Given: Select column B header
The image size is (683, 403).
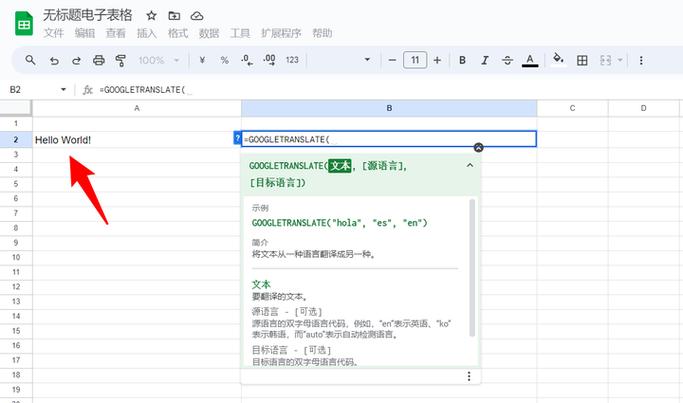Looking at the screenshot, I should pyautogui.click(x=389, y=108).
